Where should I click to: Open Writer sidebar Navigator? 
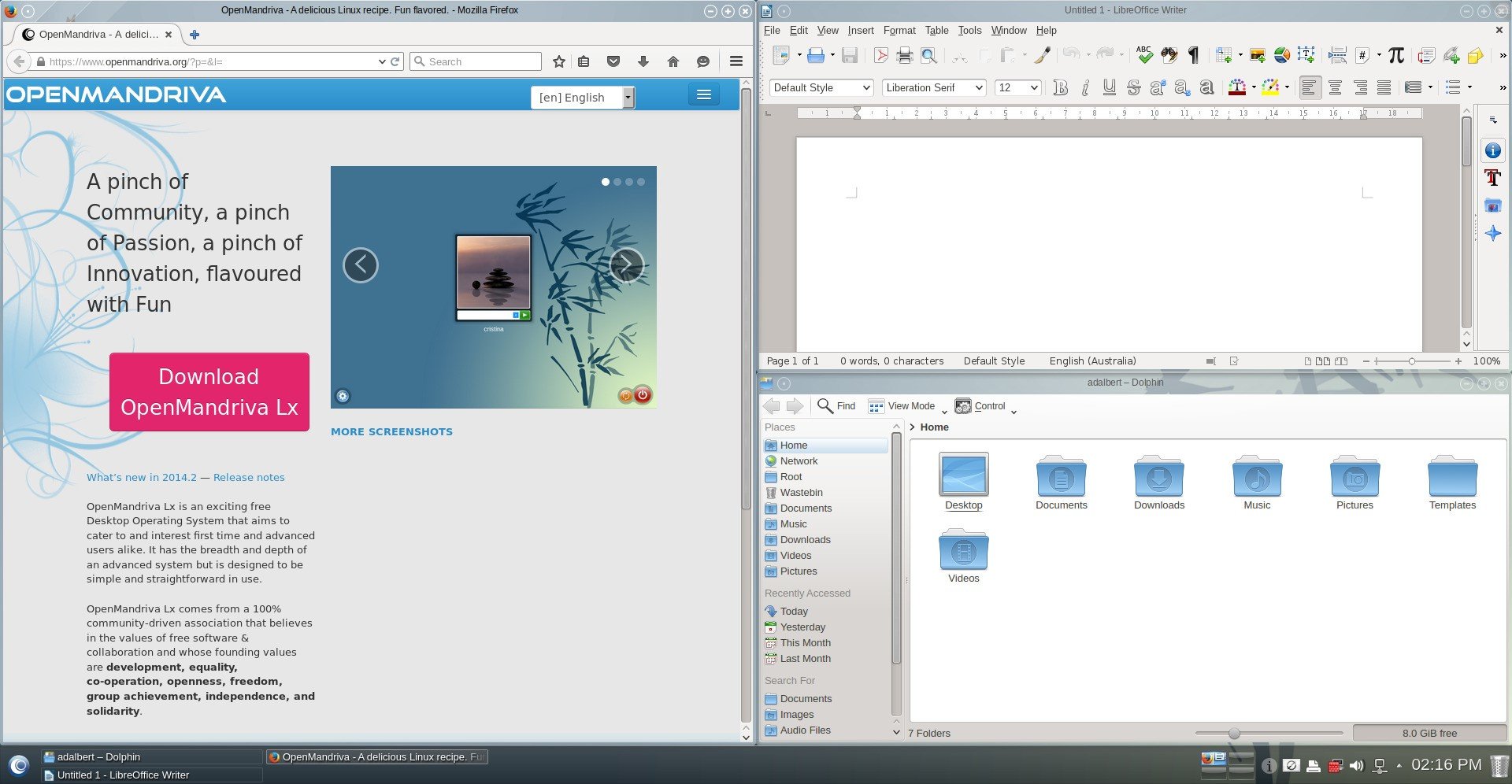1492,233
